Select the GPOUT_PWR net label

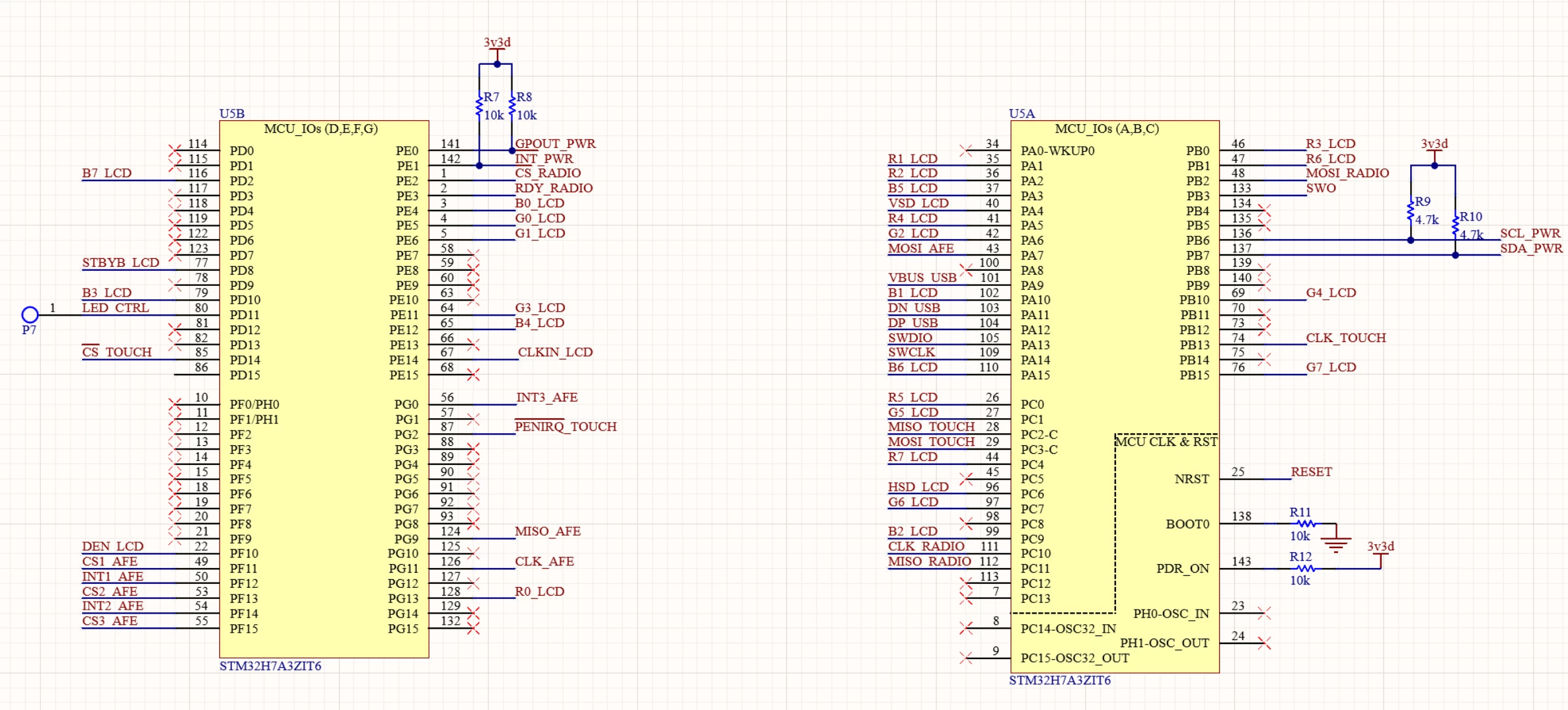555,143
